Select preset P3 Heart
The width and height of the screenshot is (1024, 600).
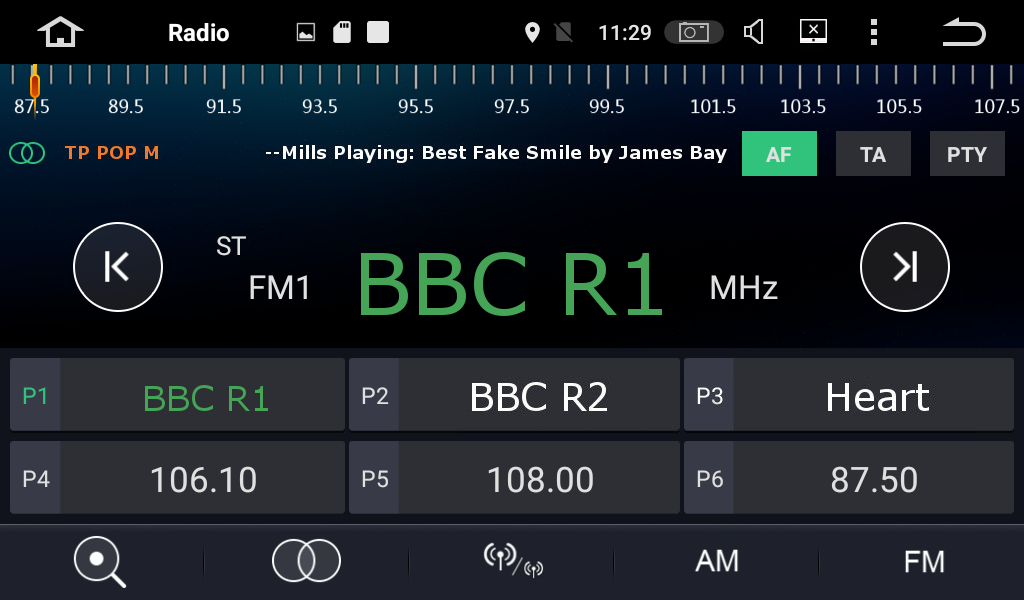point(849,395)
